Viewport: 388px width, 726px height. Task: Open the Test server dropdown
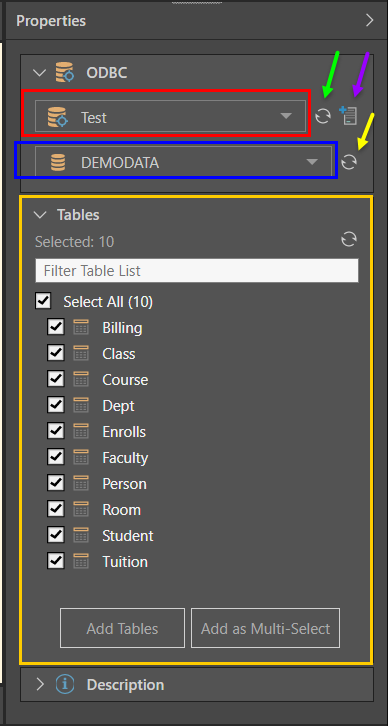coord(170,116)
